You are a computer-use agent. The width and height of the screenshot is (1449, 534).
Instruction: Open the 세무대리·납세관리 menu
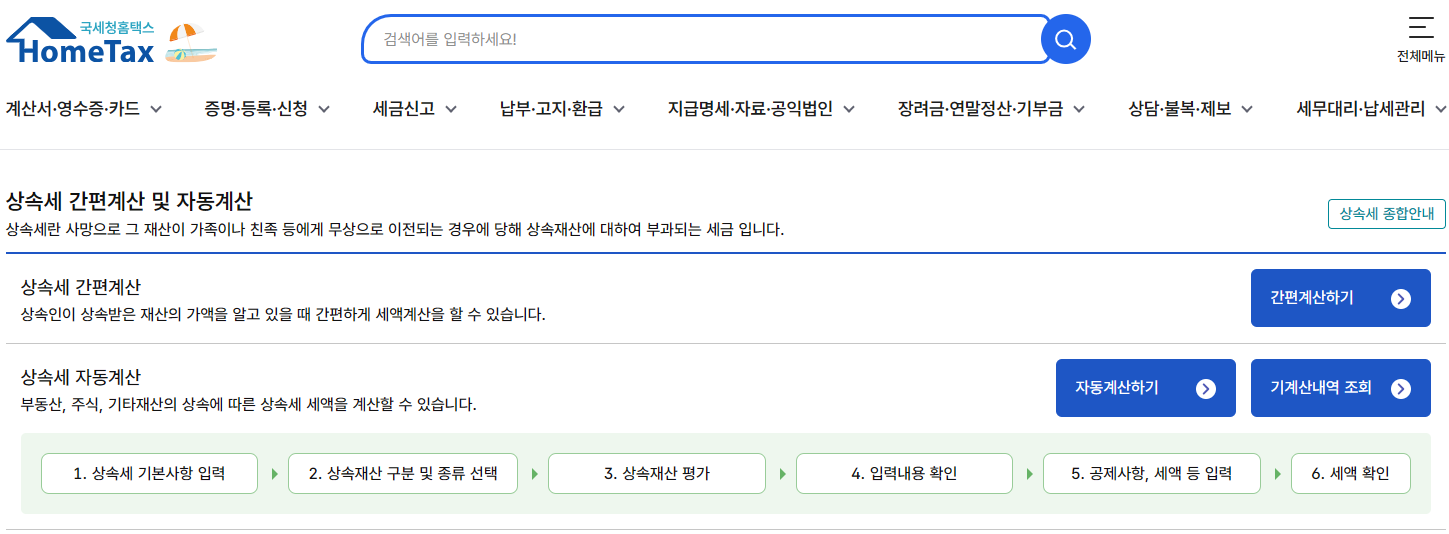1360,109
